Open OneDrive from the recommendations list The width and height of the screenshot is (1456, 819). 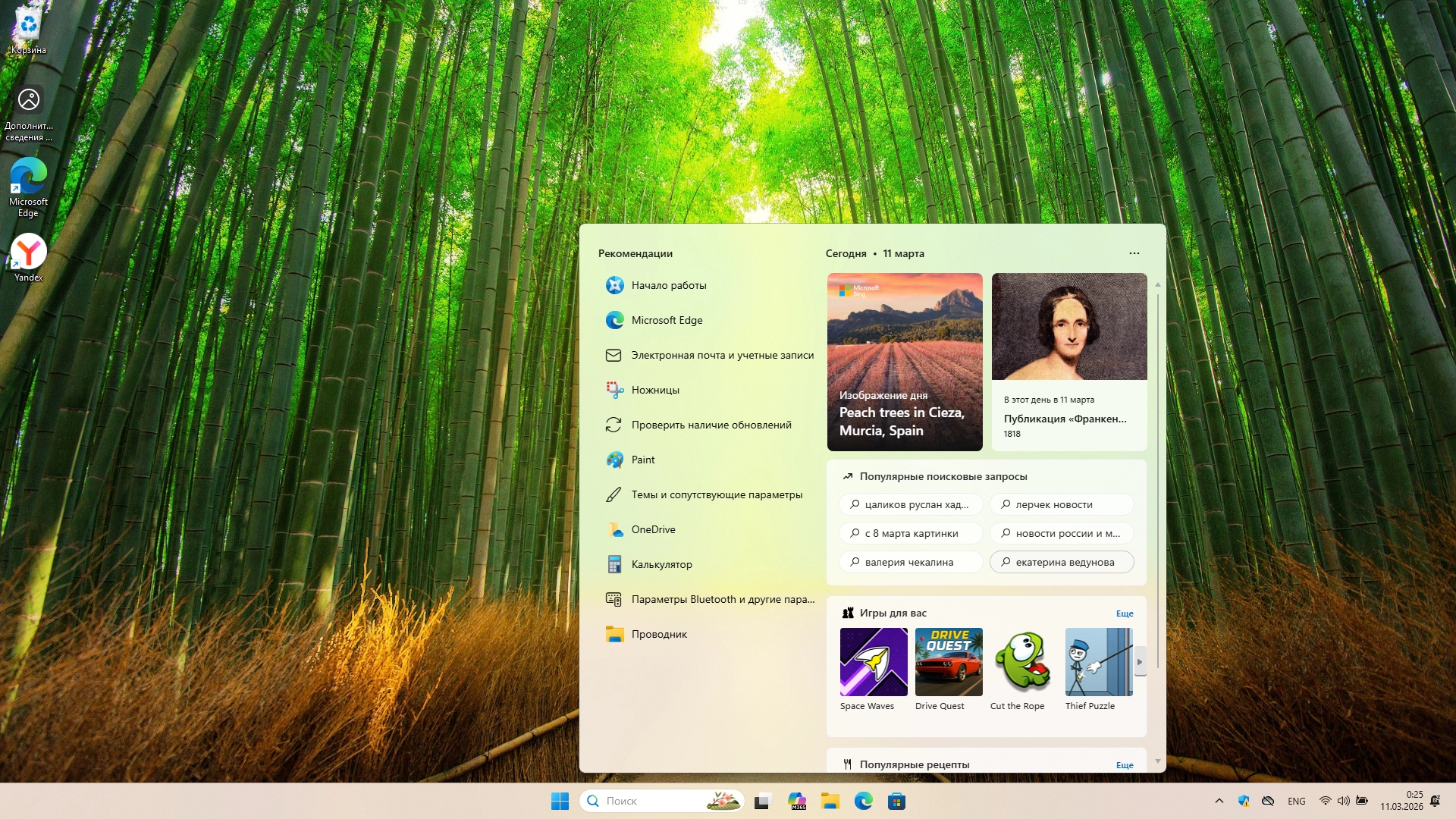click(x=653, y=529)
